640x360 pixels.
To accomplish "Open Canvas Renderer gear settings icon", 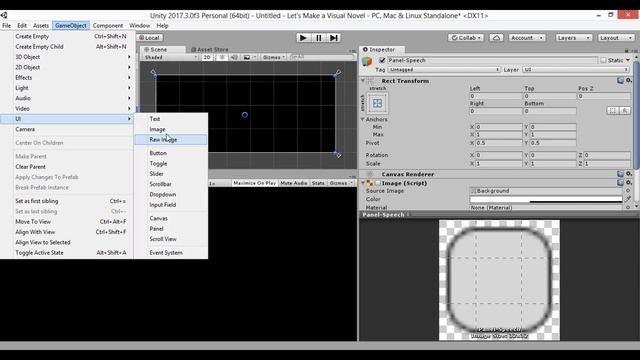I will pos(629,174).
